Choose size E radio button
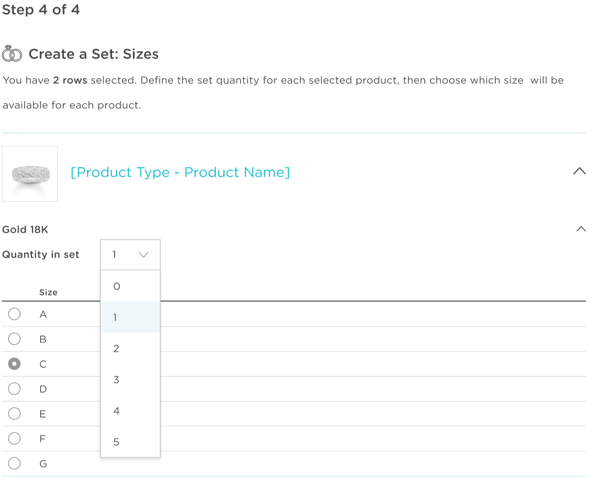The width and height of the screenshot is (600, 480). pos(14,413)
